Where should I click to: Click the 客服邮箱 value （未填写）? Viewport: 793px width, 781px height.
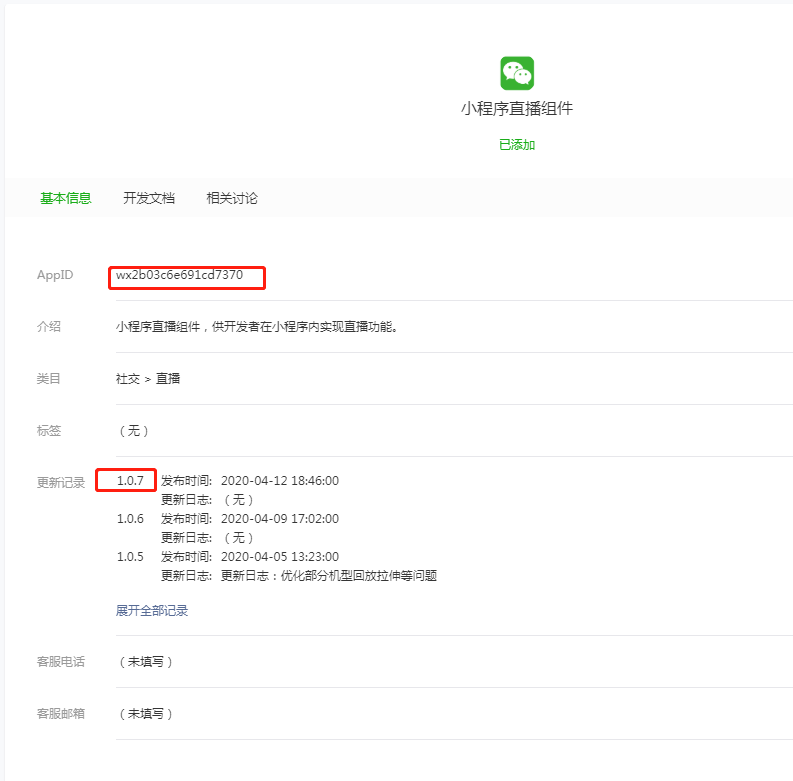[x=146, y=714]
